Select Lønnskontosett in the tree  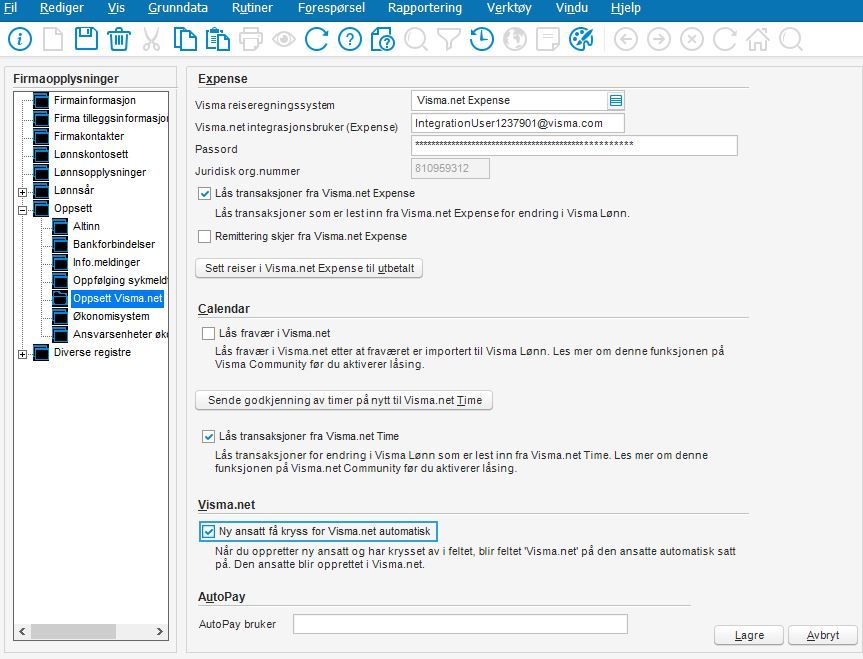pos(91,154)
